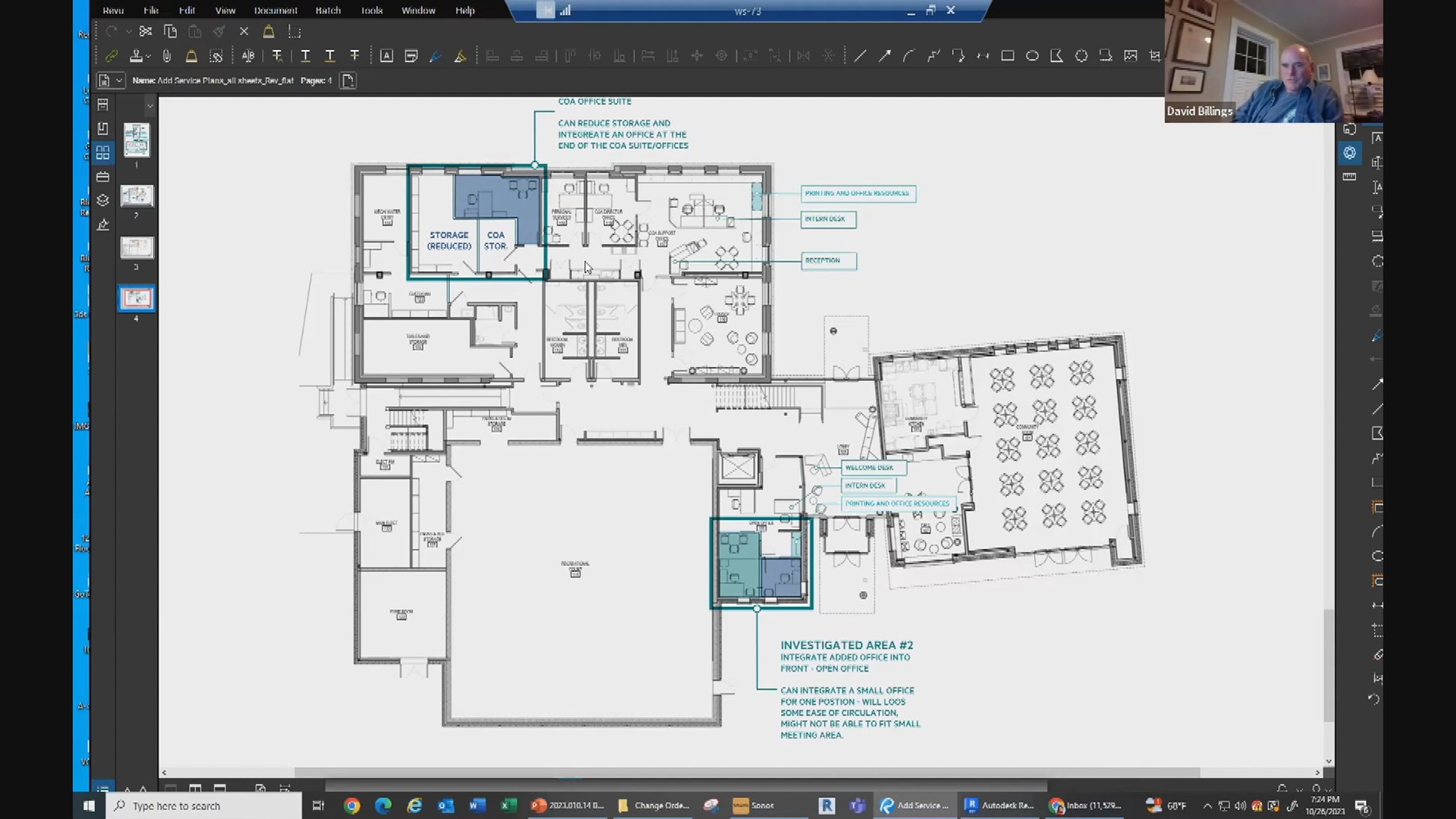Open the Undo history dropdown arrow
1456x819 pixels.
pyautogui.click(x=129, y=32)
